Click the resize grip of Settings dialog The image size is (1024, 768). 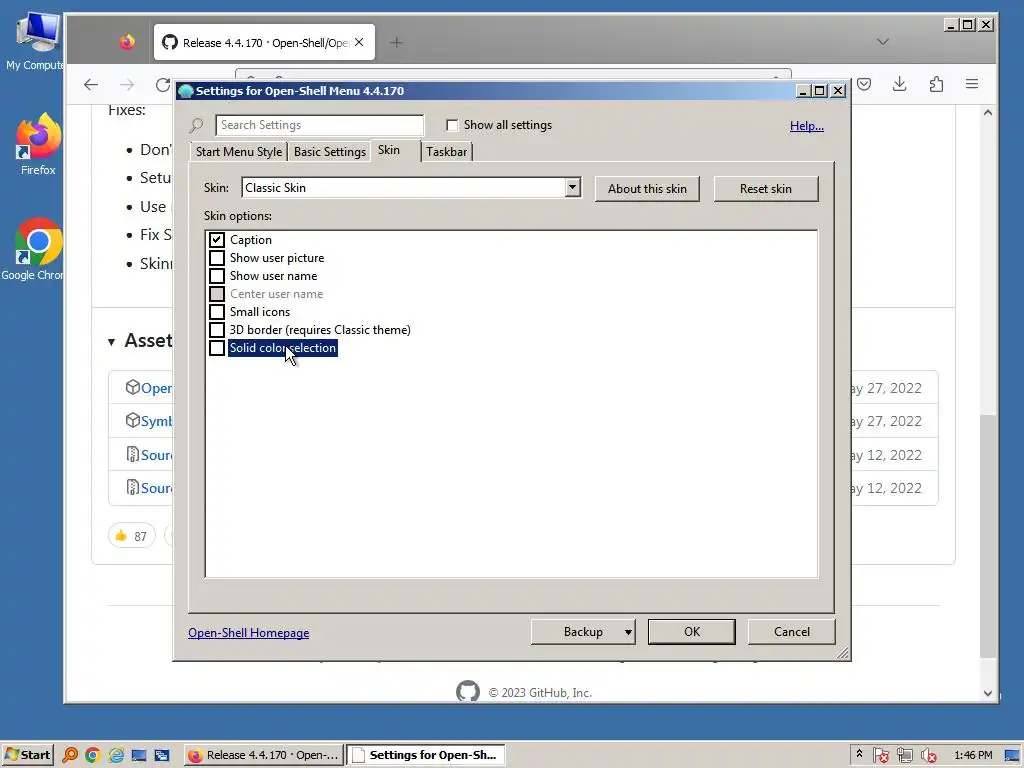(x=842, y=652)
